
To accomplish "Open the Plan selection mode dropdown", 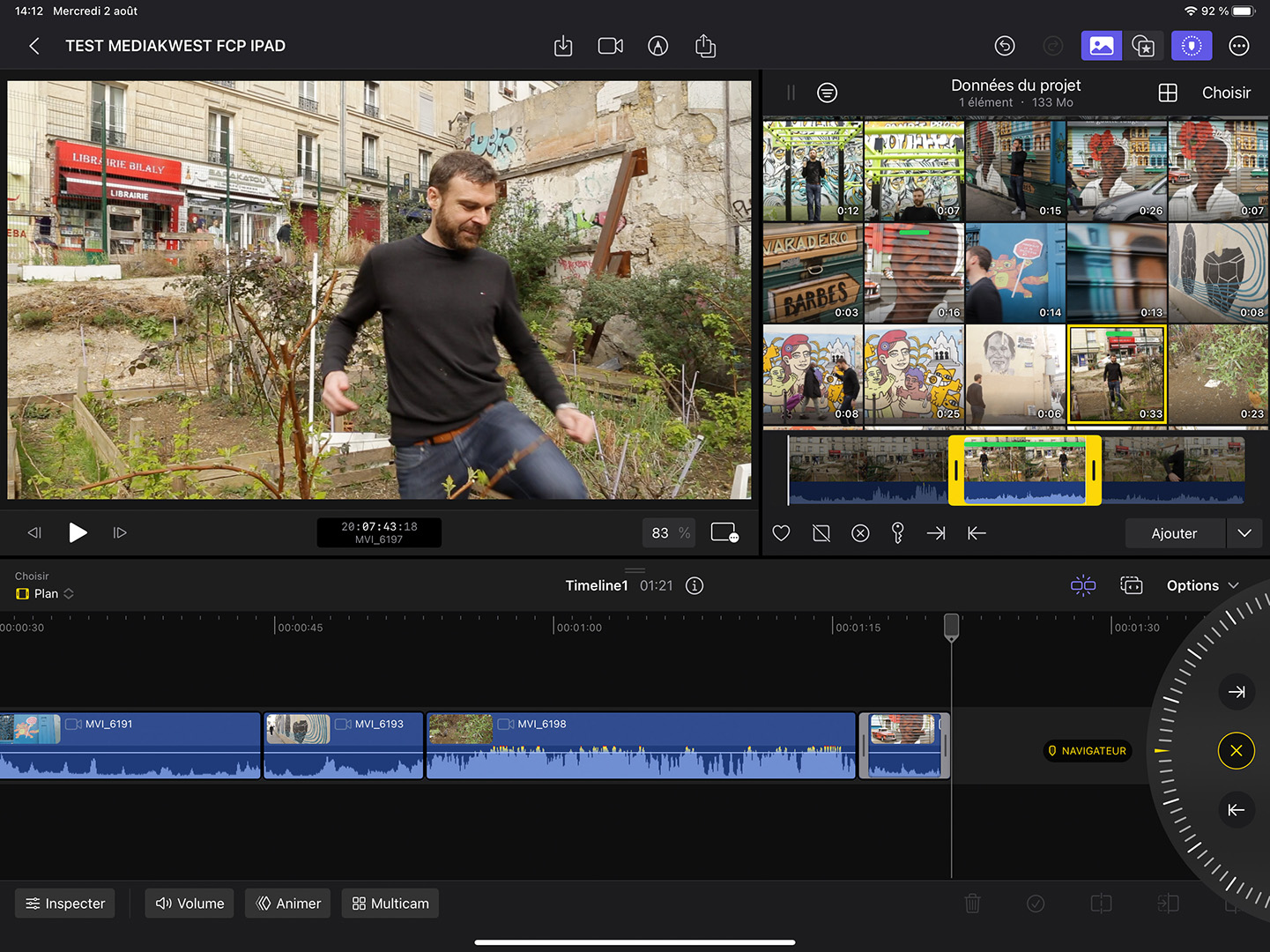I will point(45,594).
